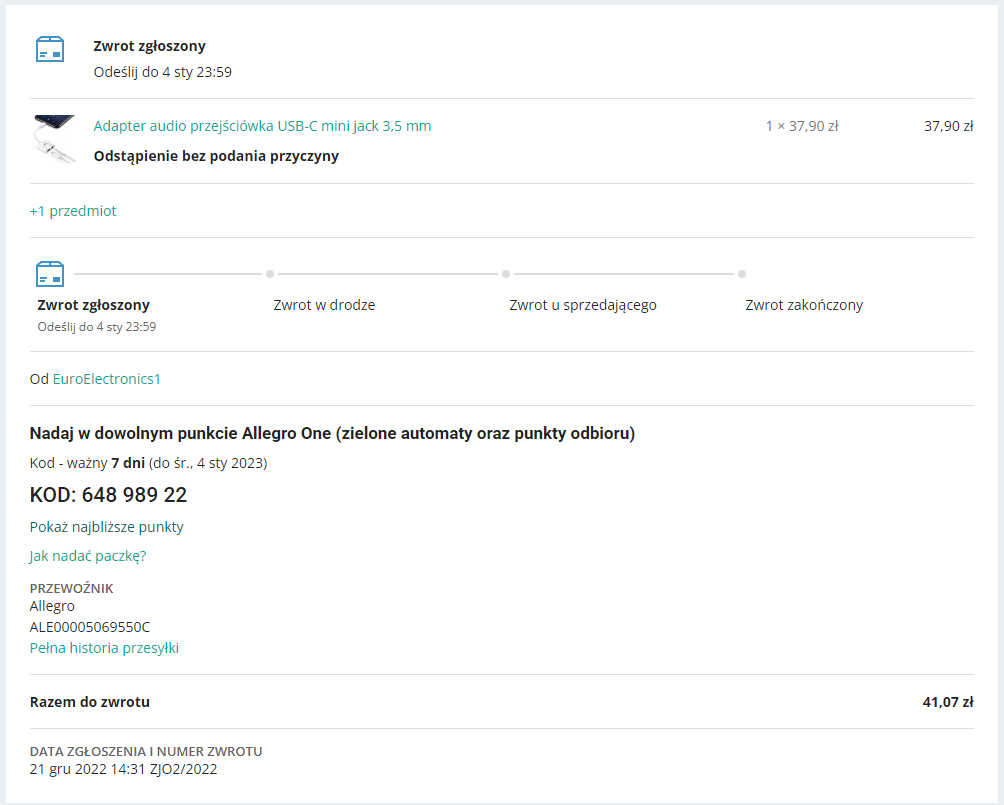The width and height of the screenshot is (1004, 805).
Task: Click tracking number ALE00005069550C
Action: pos(89,626)
